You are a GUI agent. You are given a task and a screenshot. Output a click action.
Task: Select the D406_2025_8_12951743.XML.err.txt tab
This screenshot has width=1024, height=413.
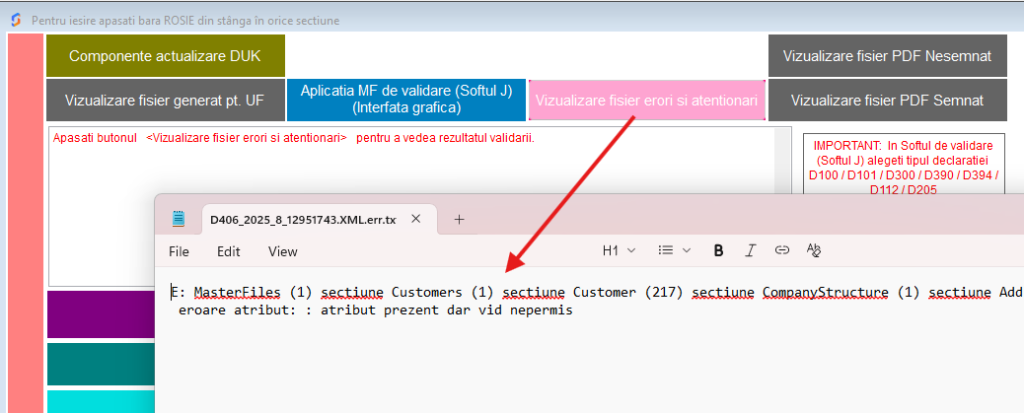[x=300, y=219]
